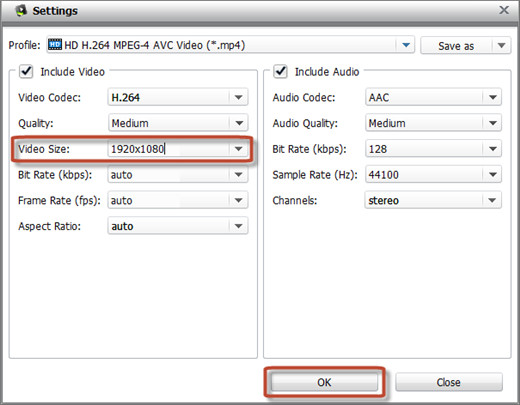The image size is (520, 405).
Task: Expand the video Bit Rate auto dropdown
Action: [178, 174]
